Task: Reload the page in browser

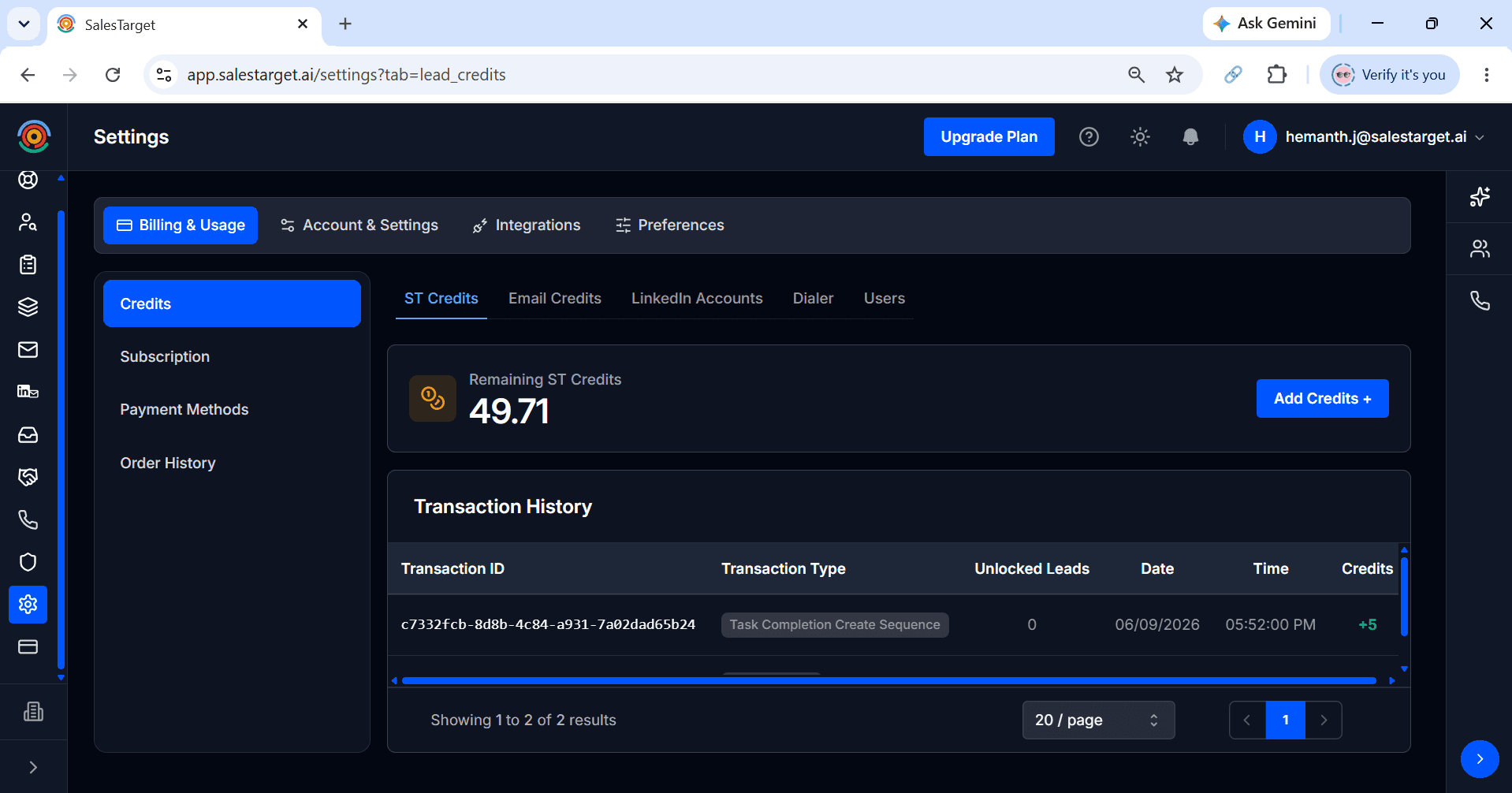Action: tap(113, 75)
